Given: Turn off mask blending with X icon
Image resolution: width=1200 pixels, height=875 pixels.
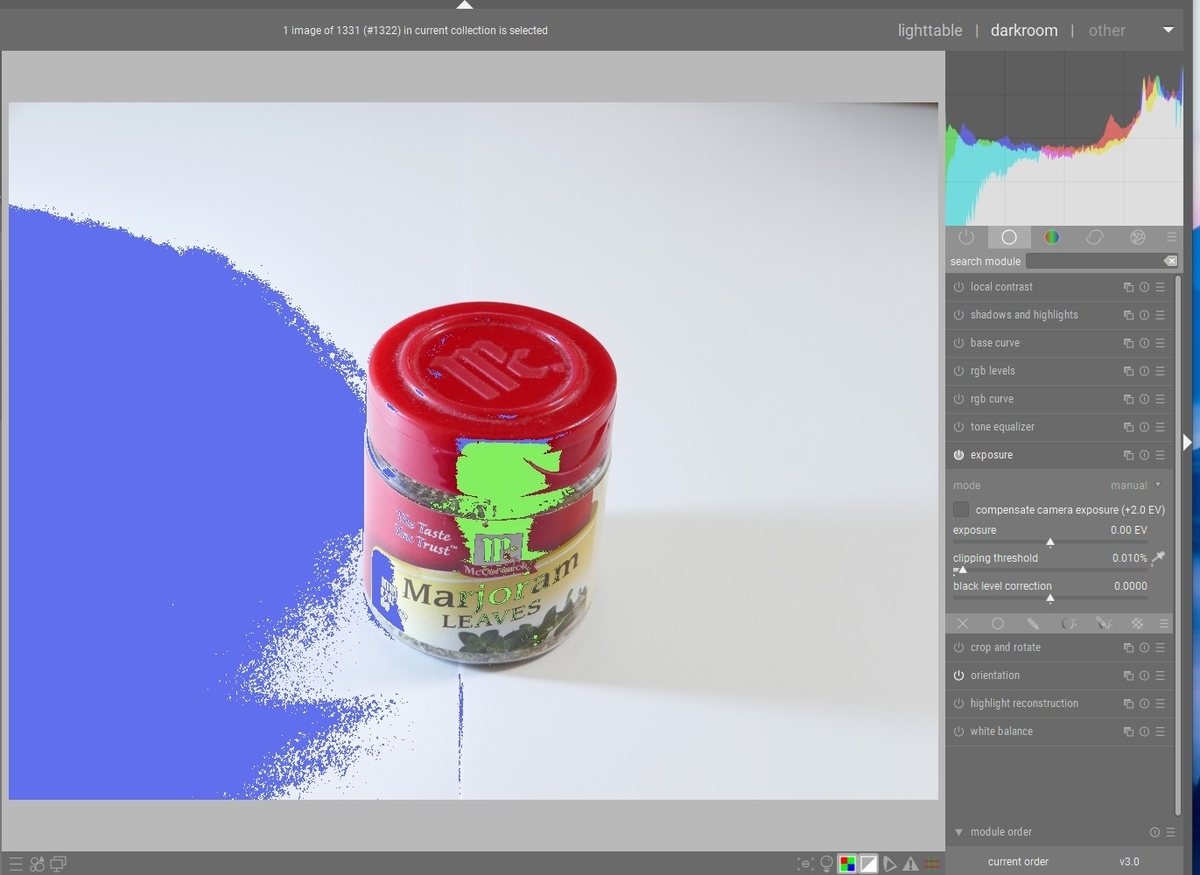Looking at the screenshot, I should click(963, 623).
